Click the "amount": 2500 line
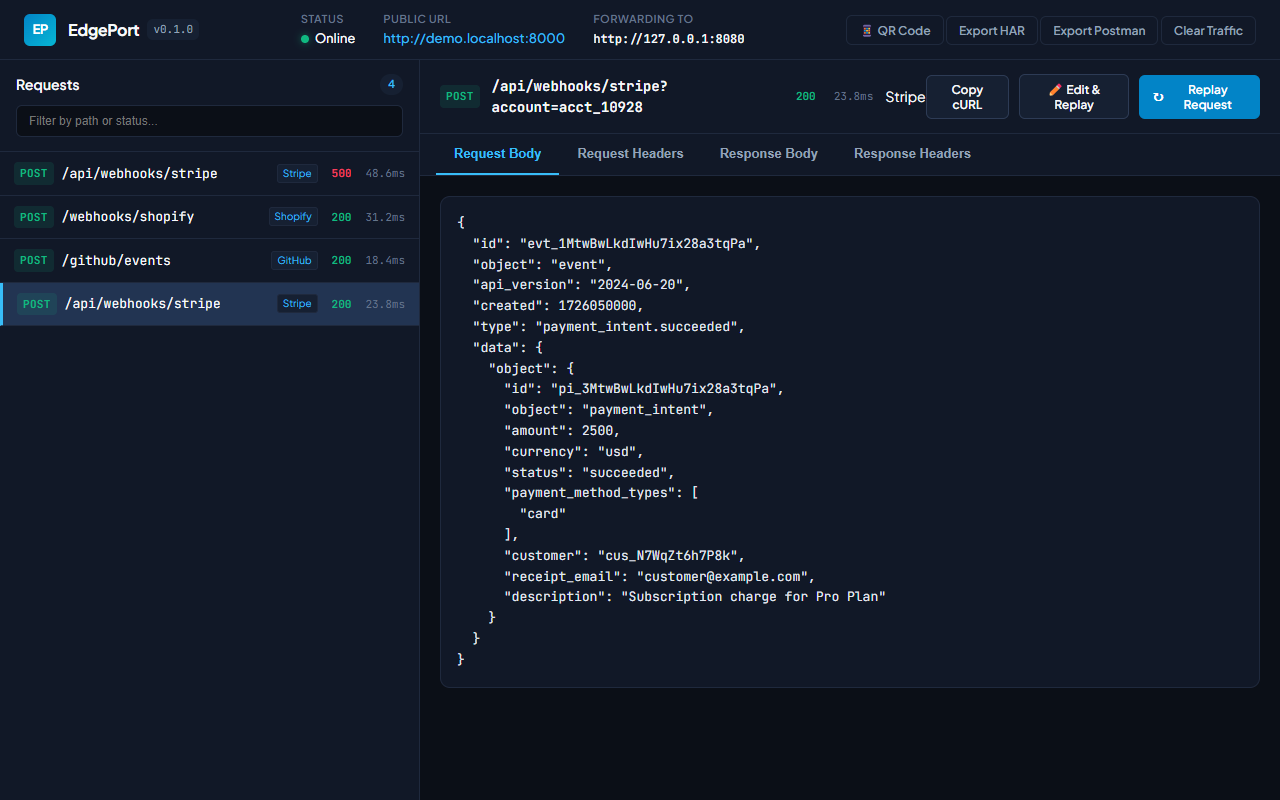Image resolution: width=1280 pixels, height=800 pixels. pos(562,431)
